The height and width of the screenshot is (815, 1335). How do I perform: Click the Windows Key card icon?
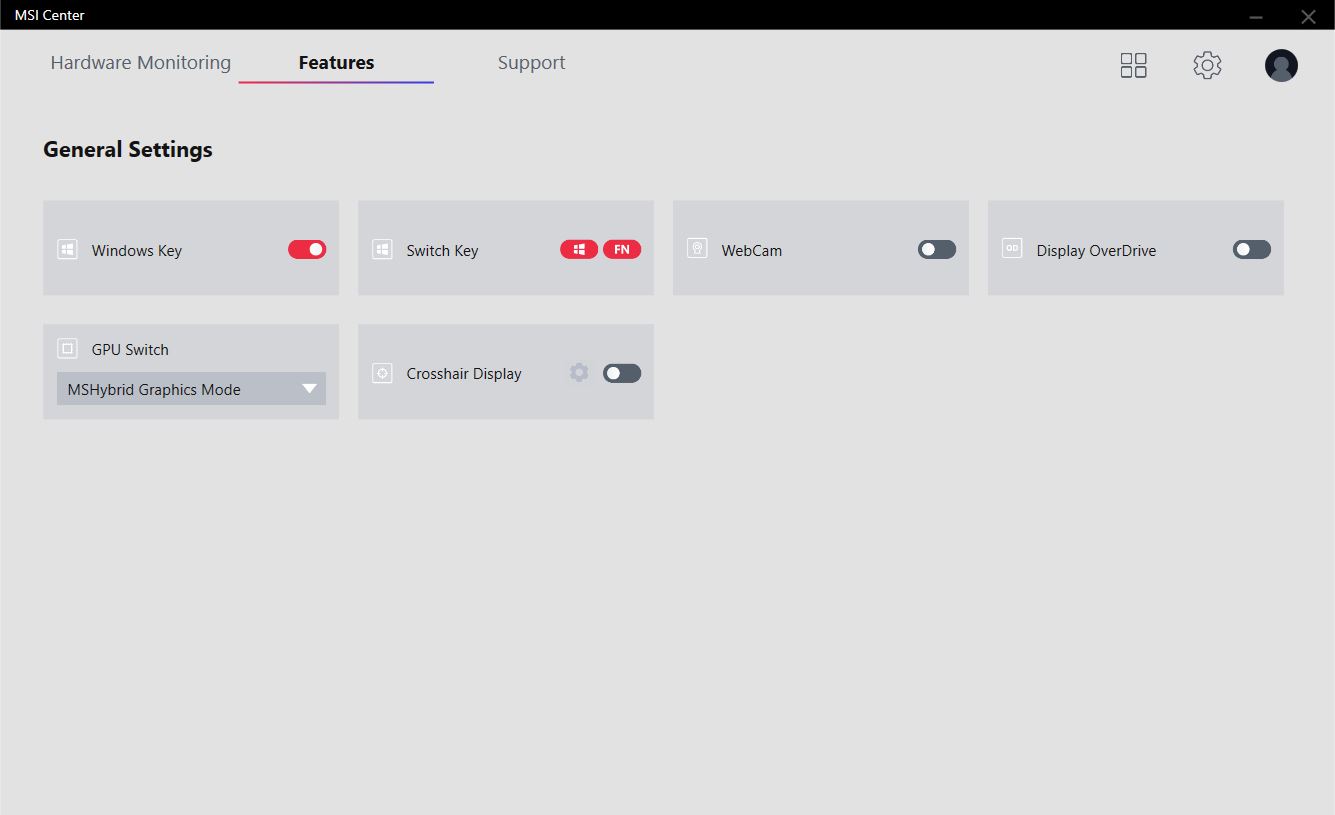67,249
